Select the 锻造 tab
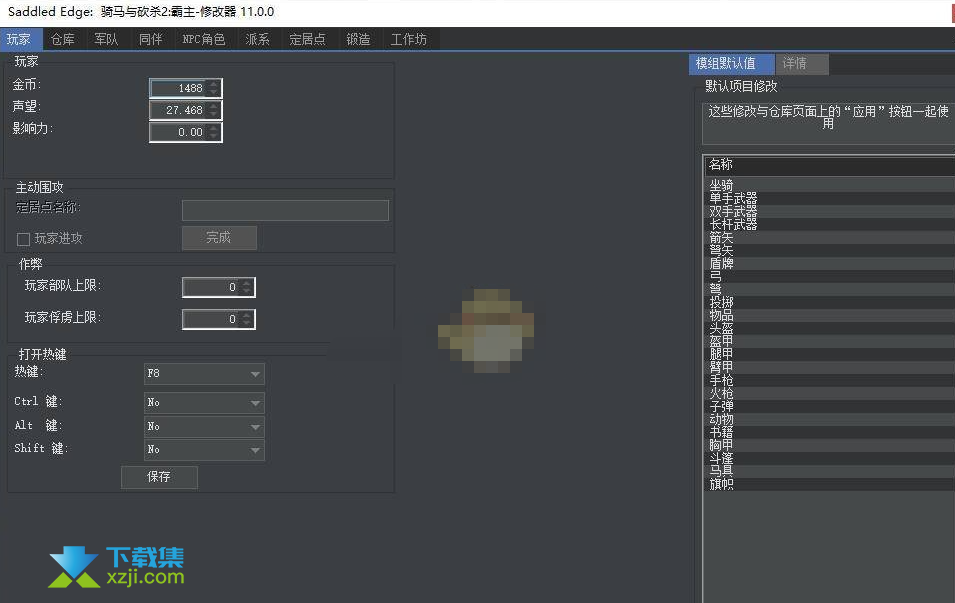Image resolution: width=955 pixels, height=603 pixels. click(358, 40)
